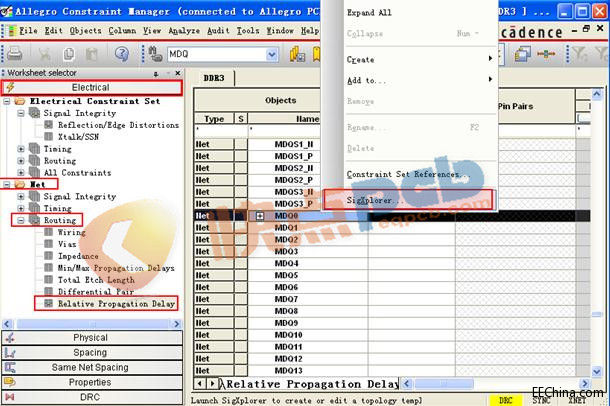Screen dimensions: 610x406
Task: Open the Electrical worksheet section
Action: pyautogui.click(x=92, y=88)
